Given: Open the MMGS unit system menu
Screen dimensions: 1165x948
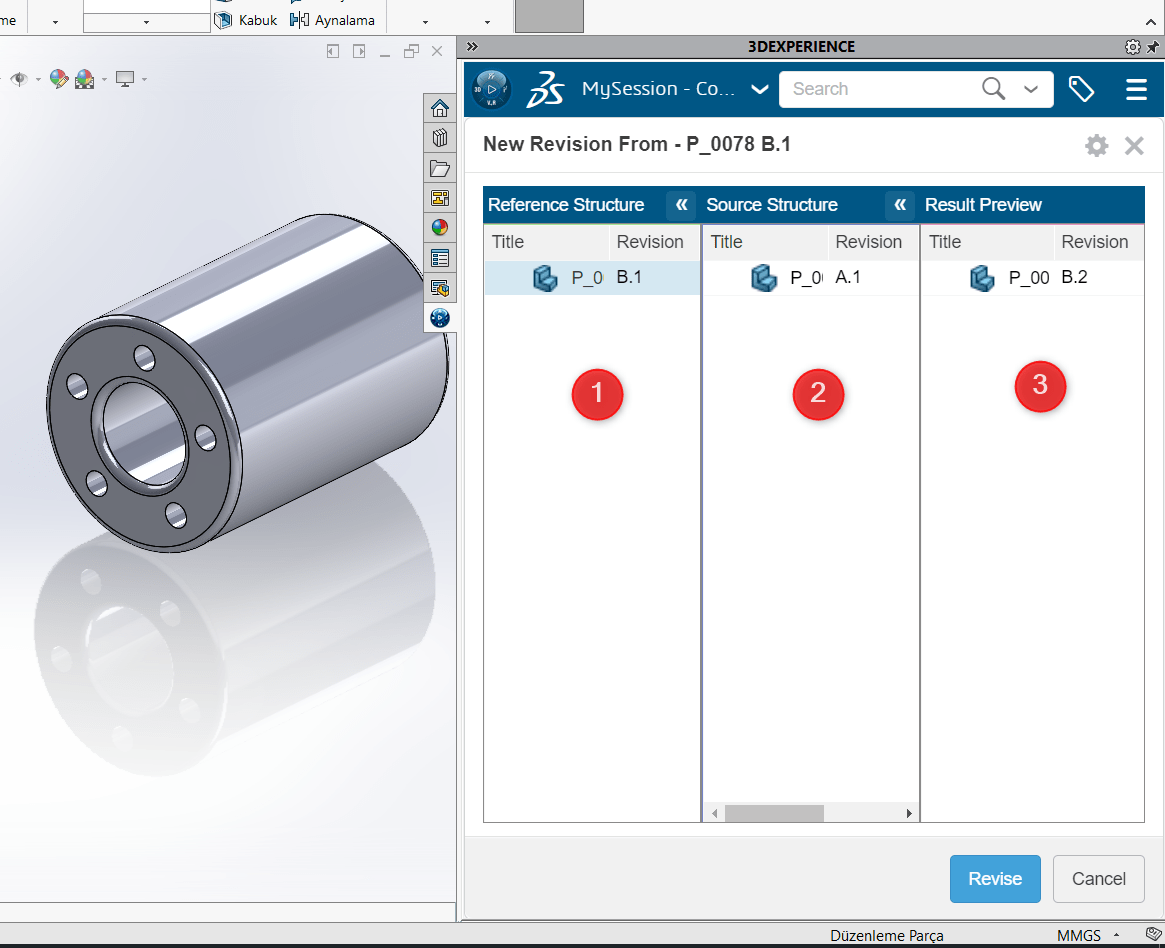Looking at the screenshot, I should point(1087,935).
